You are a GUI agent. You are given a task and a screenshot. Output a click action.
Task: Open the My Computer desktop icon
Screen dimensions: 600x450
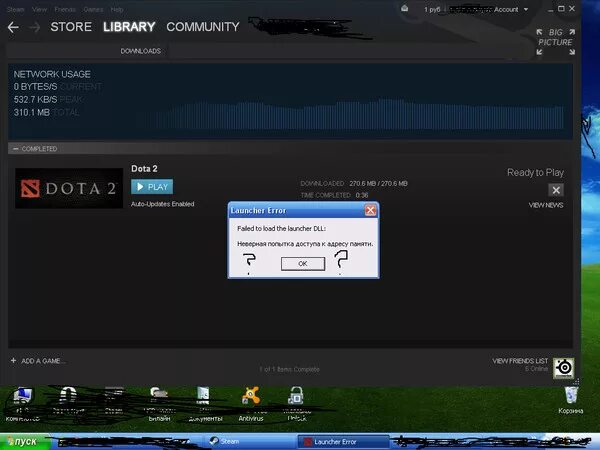click(x=23, y=404)
